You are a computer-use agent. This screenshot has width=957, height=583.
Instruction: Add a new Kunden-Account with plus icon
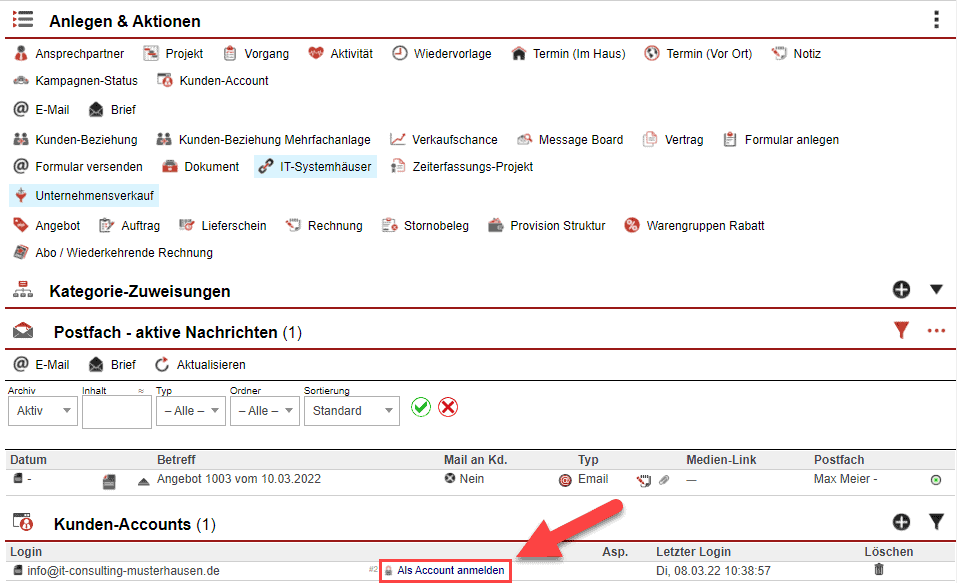click(x=901, y=522)
